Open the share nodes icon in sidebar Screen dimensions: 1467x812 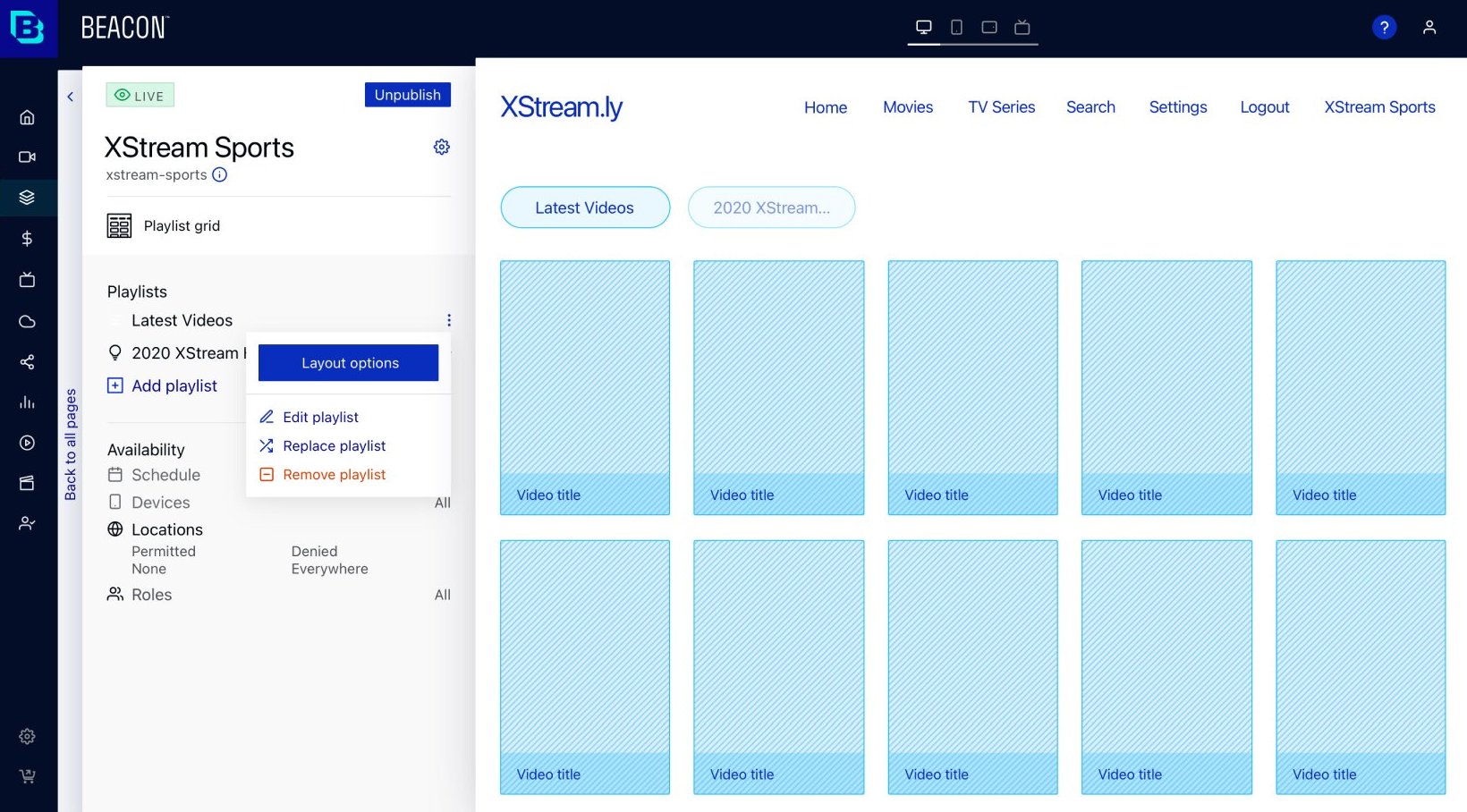coord(27,362)
